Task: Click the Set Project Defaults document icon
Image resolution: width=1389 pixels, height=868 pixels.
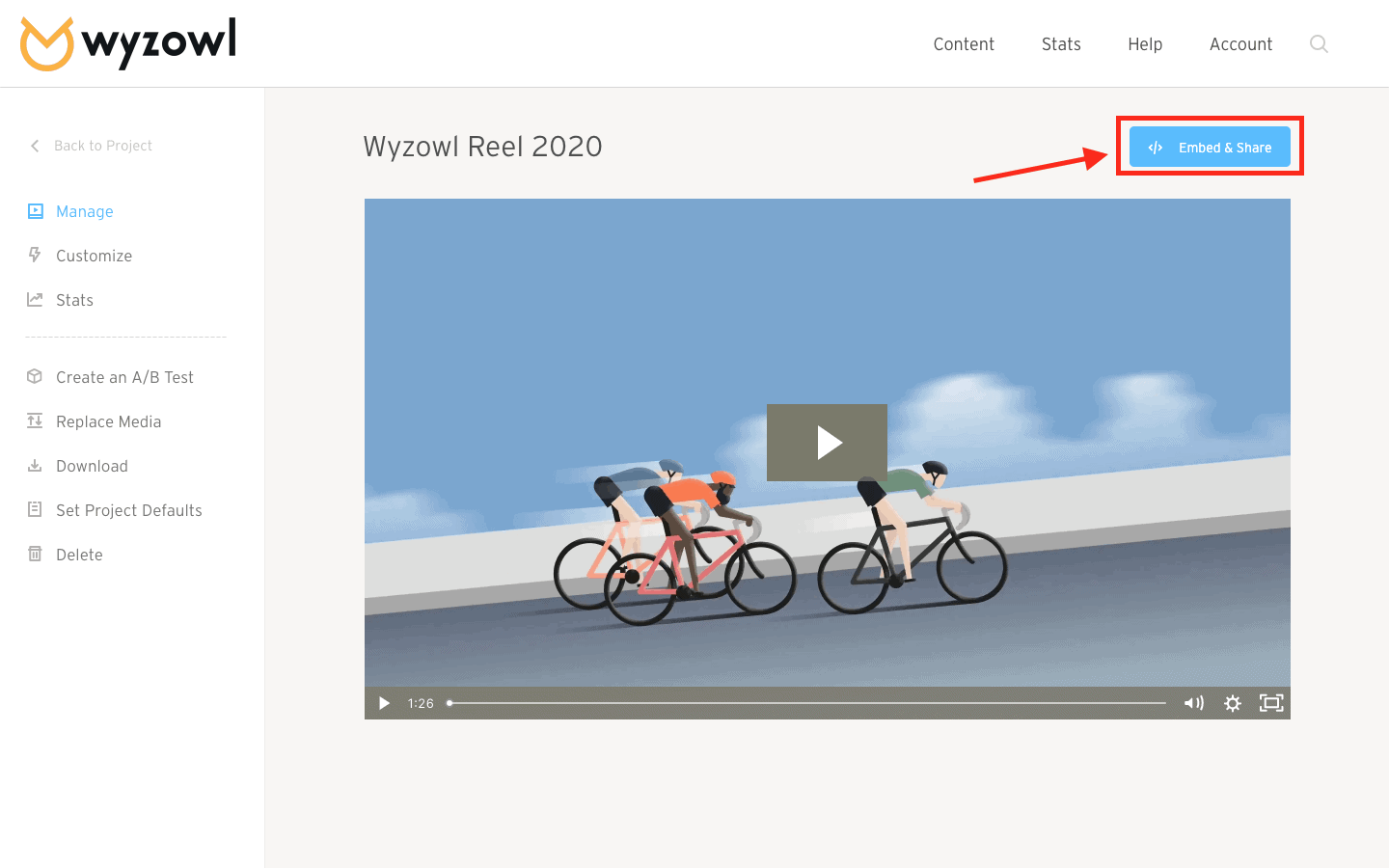Action: [35, 509]
